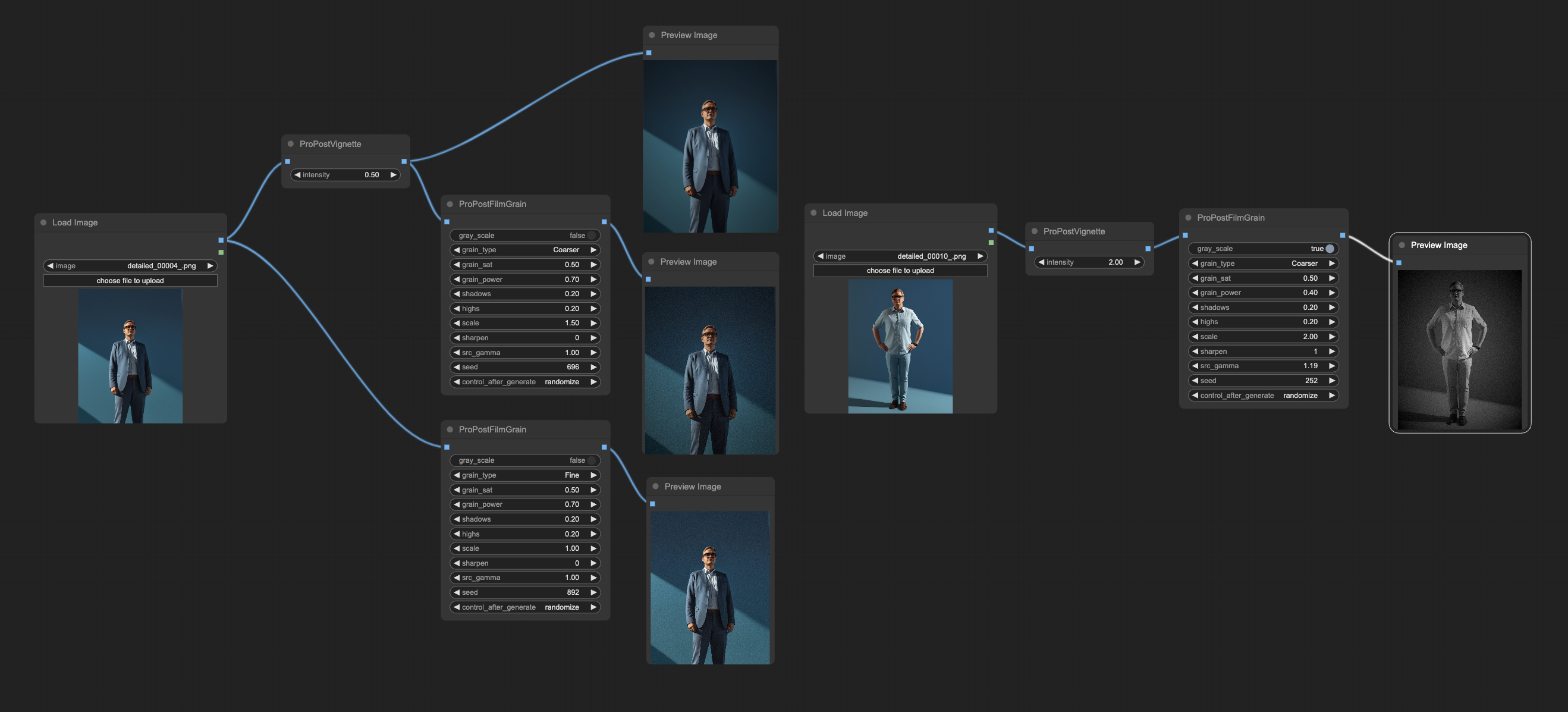Expand grain_type dropdown on top ProPostFilmGrain
The width and height of the screenshot is (1568, 712).
[x=524, y=250]
